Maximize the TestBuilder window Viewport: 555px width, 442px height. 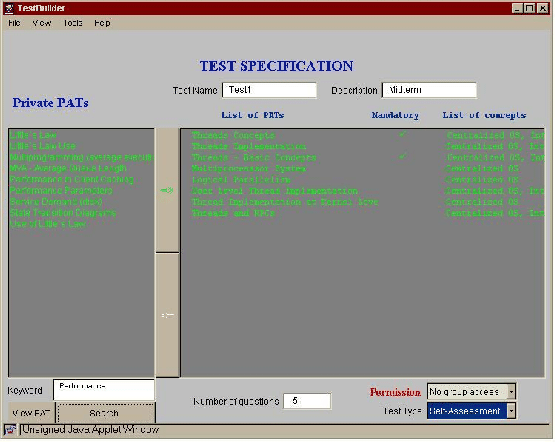tap(530, 8)
